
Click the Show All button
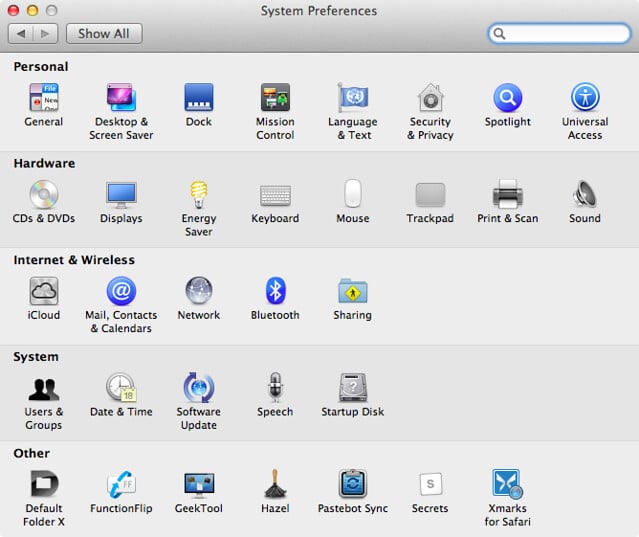point(104,33)
